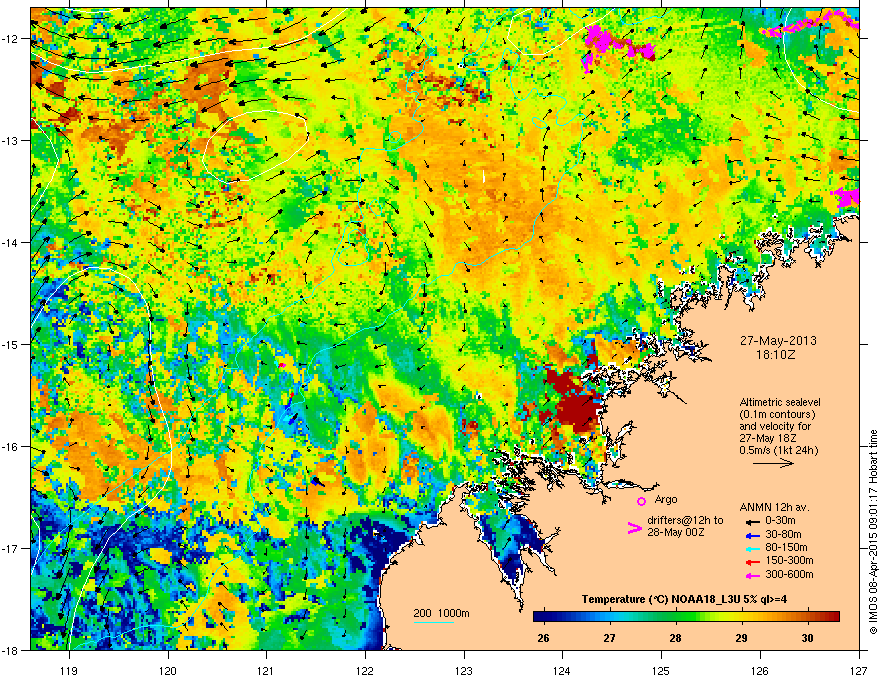Screen dimensions: 880x680
Task: Click the '300-600m' depth label
Action: click(x=789, y=574)
